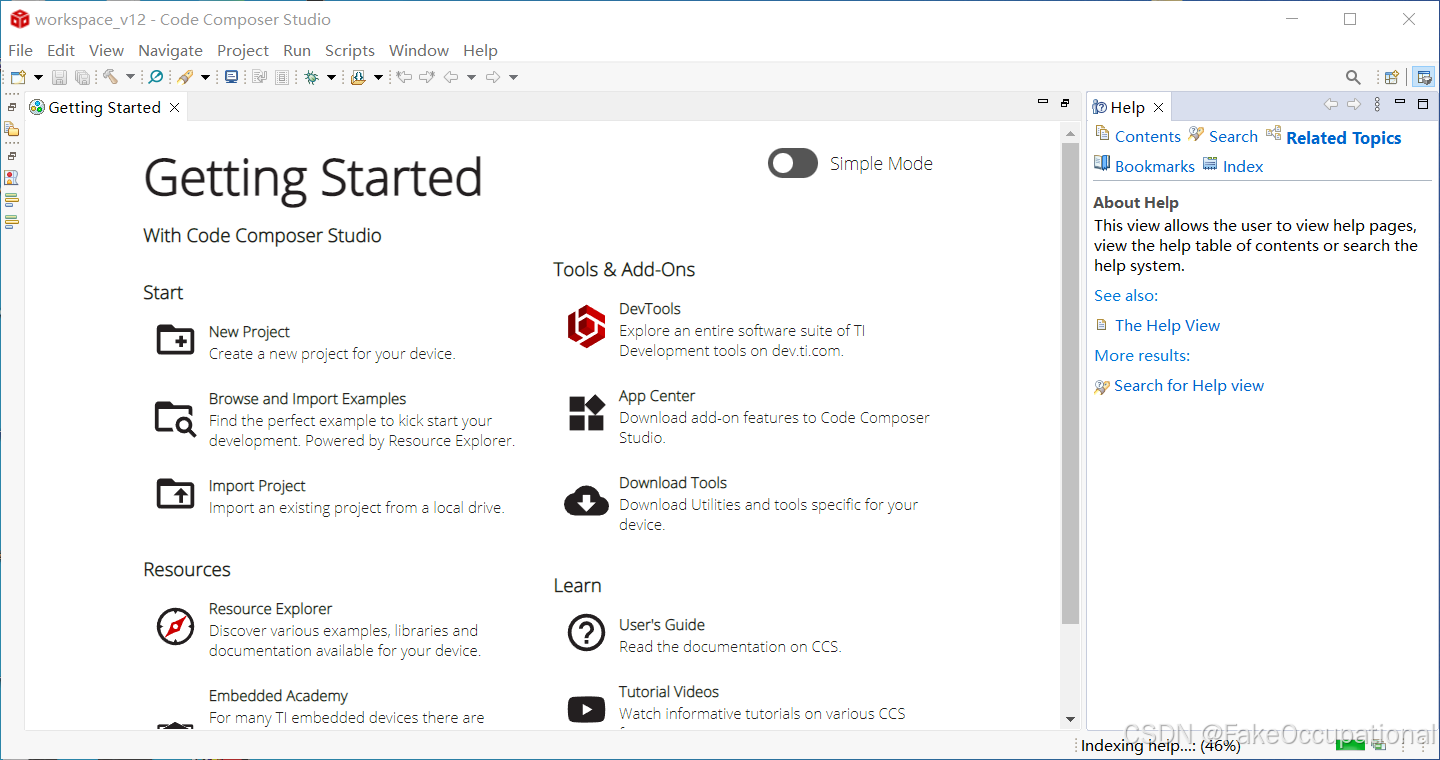Close the Help view tab
This screenshot has height=760, width=1440.
pos(1158,107)
